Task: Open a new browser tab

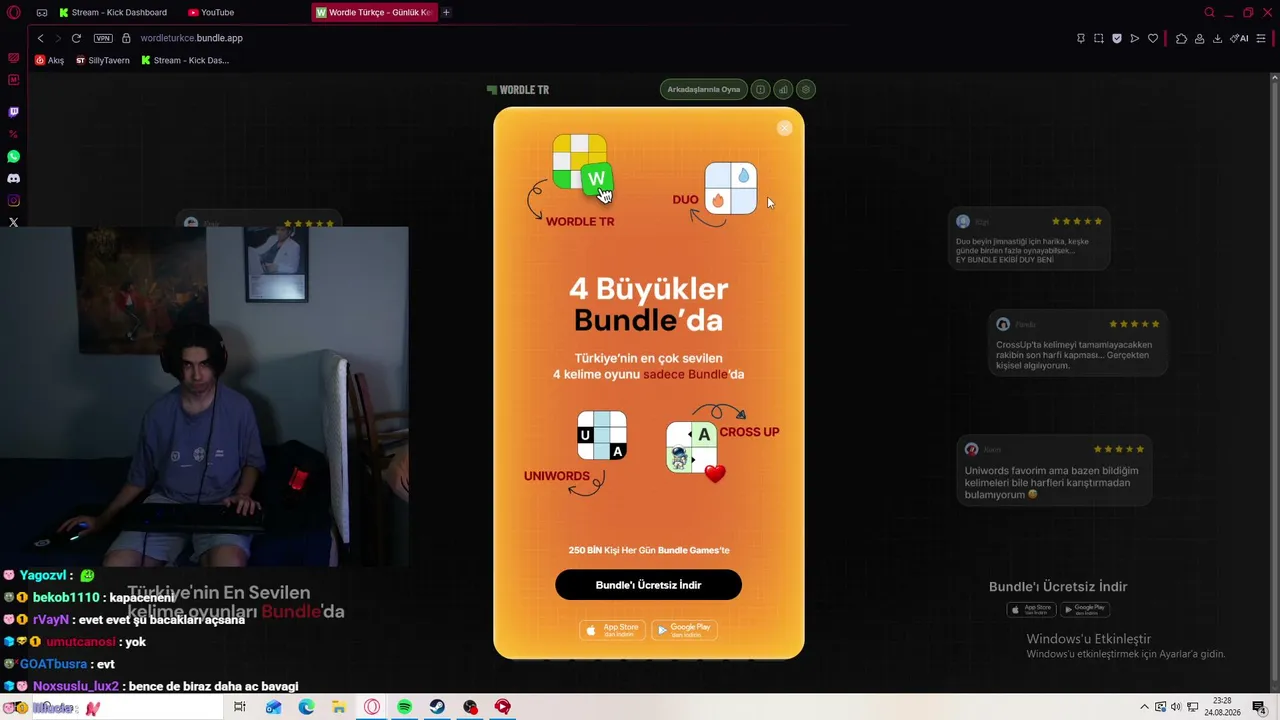Action: point(446,12)
